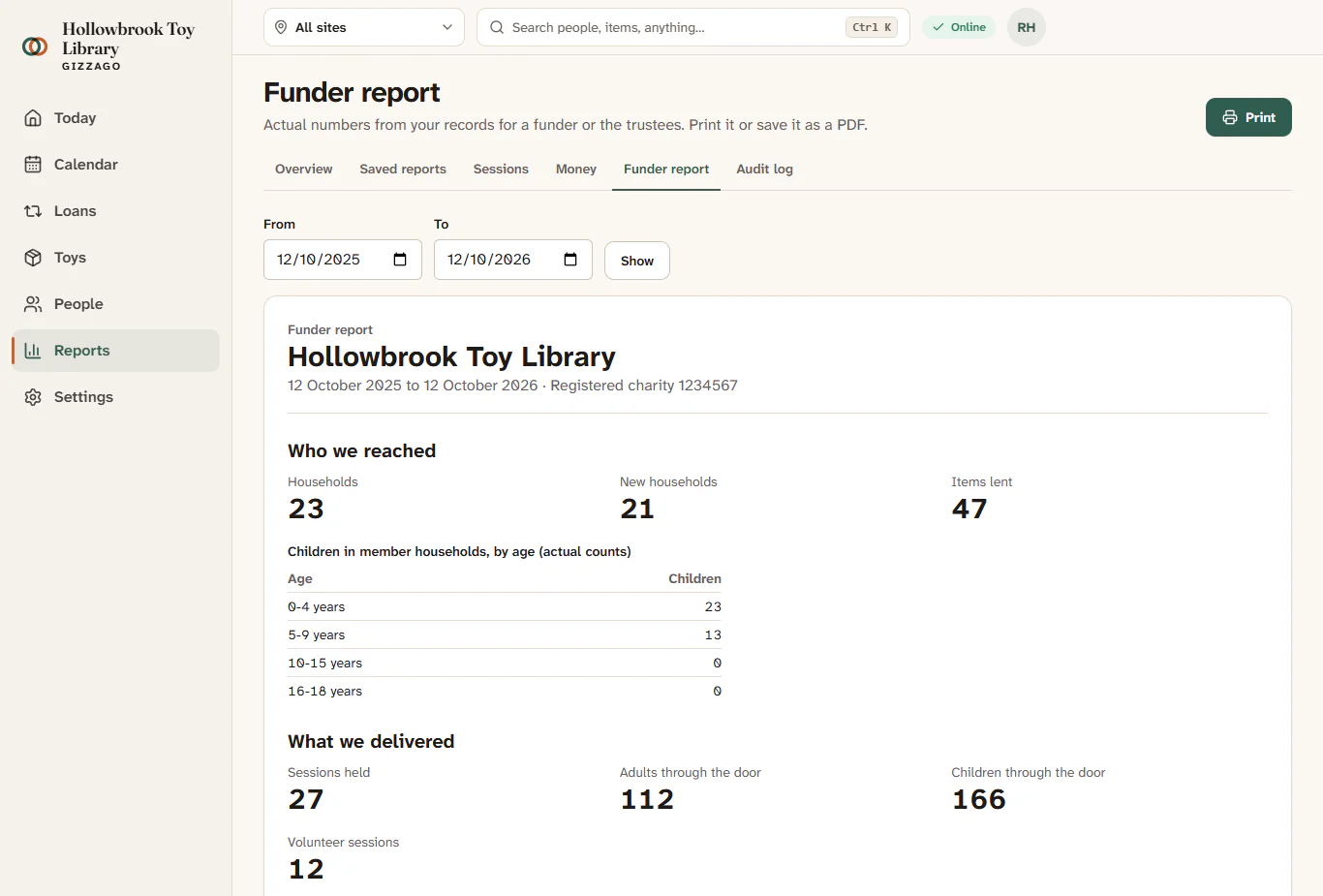Click the Children through the door value 166

coord(979,799)
